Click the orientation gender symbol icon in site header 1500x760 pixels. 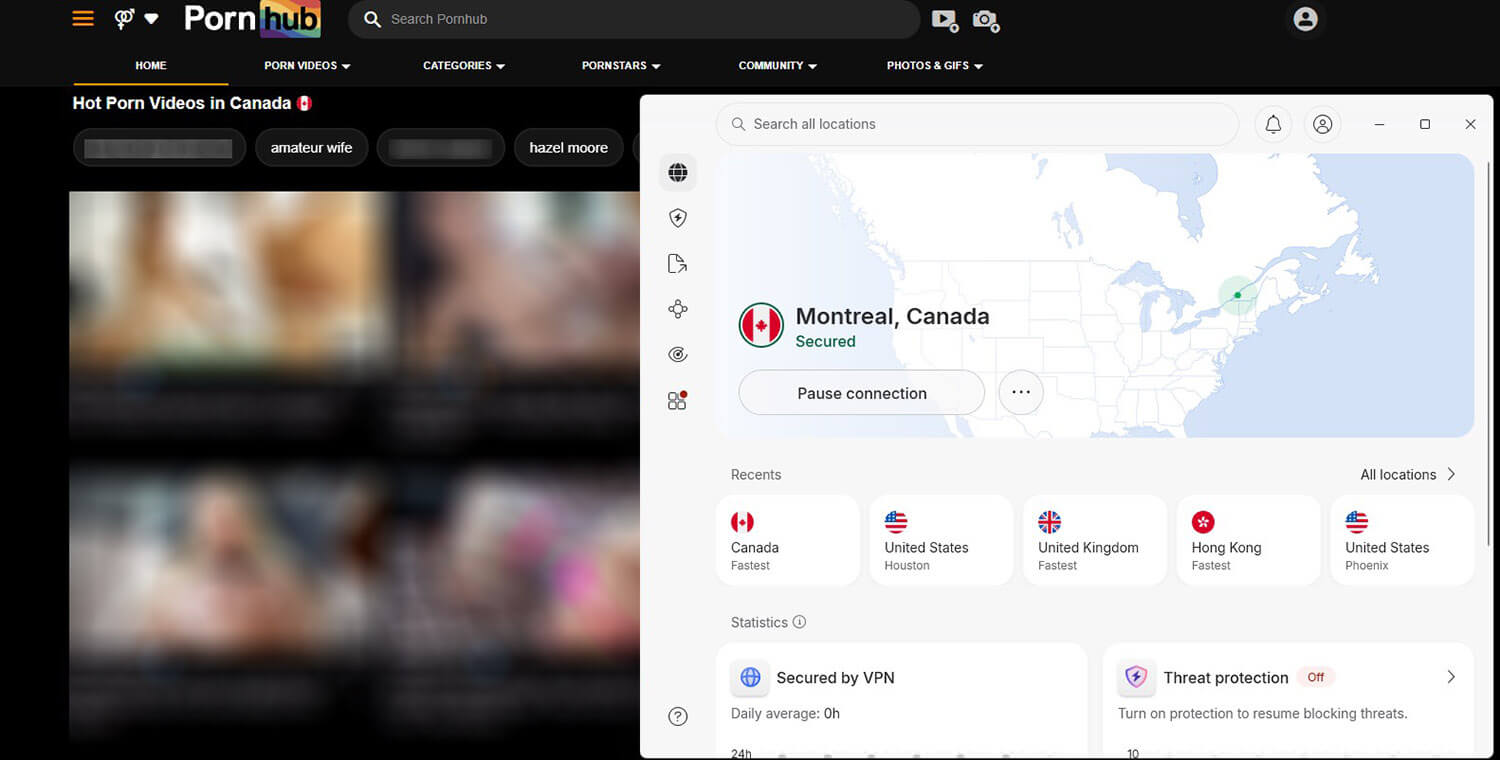tap(124, 18)
